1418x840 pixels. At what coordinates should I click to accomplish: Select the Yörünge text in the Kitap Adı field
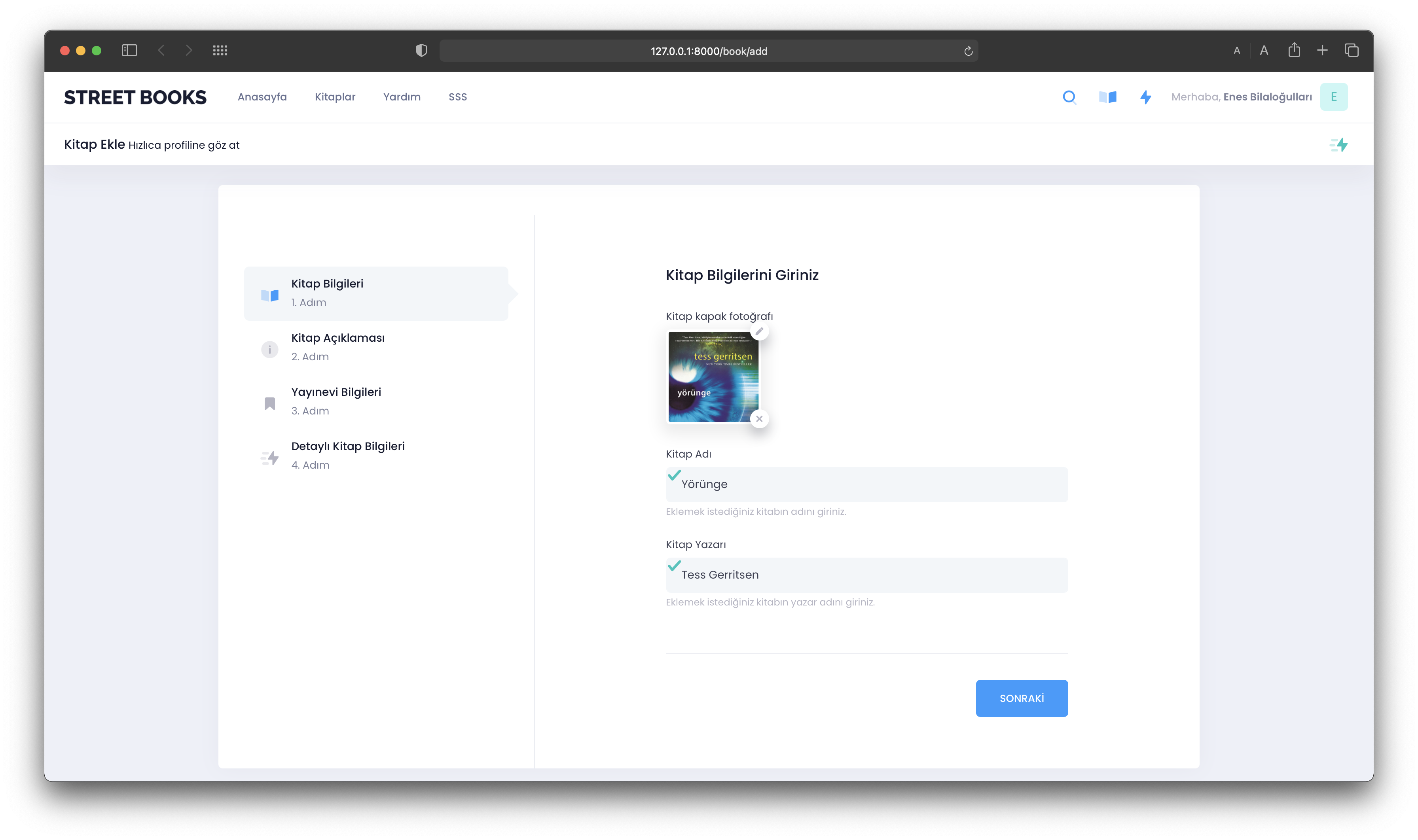click(704, 484)
